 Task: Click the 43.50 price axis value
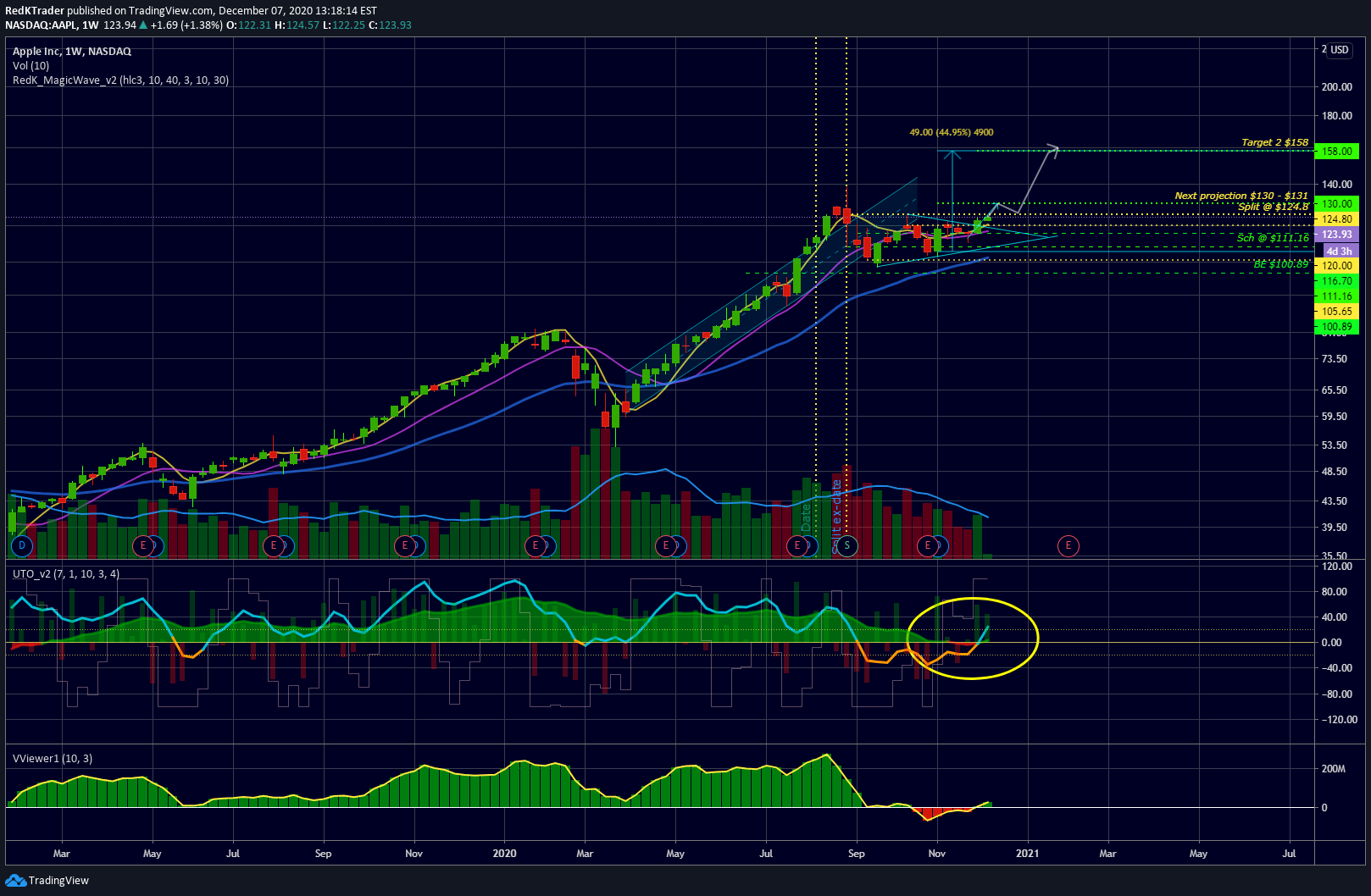pyautogui.click(x=1335, y=501)
